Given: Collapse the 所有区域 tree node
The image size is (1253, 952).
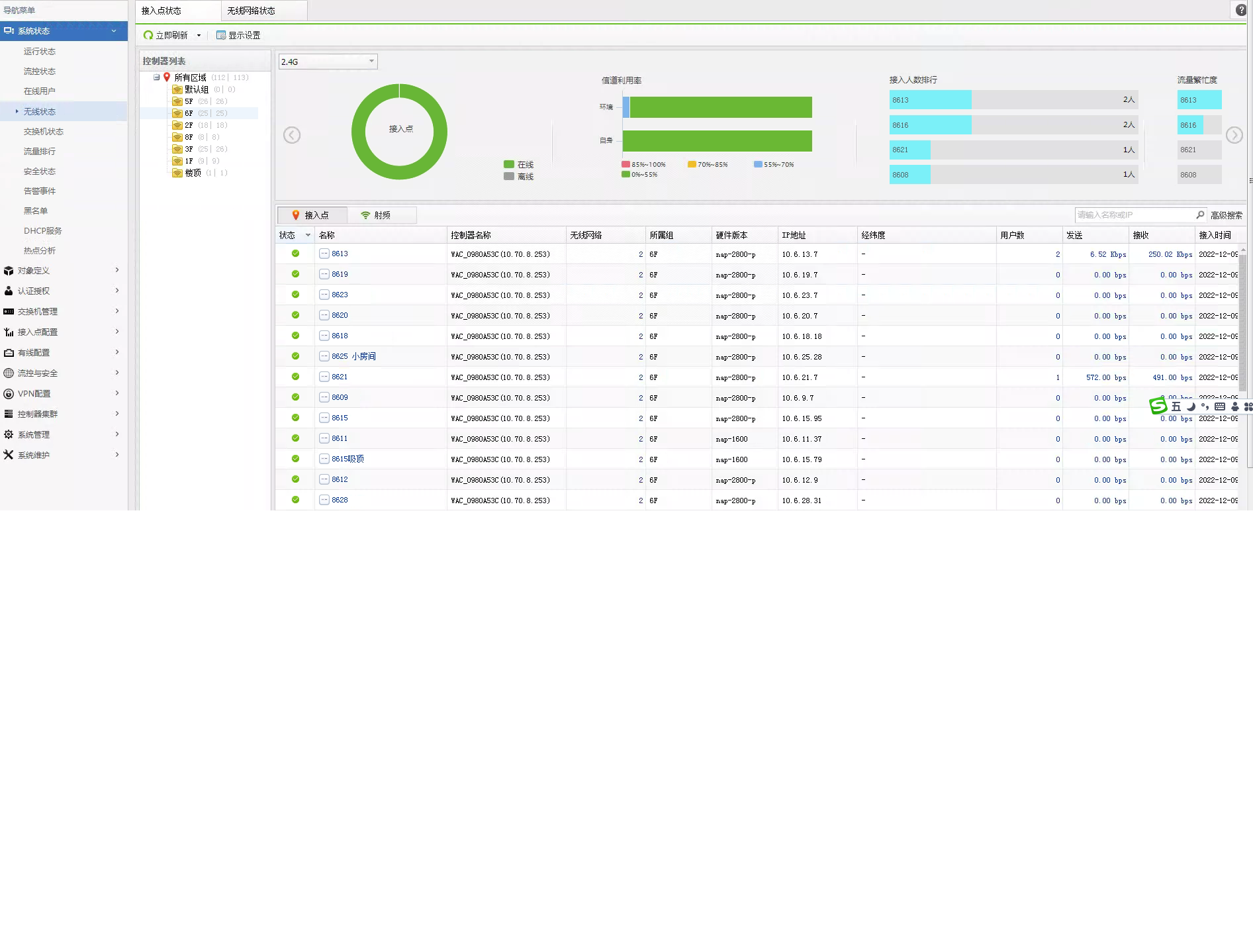Looking at the screenshot, I should [x=157, y=77].
